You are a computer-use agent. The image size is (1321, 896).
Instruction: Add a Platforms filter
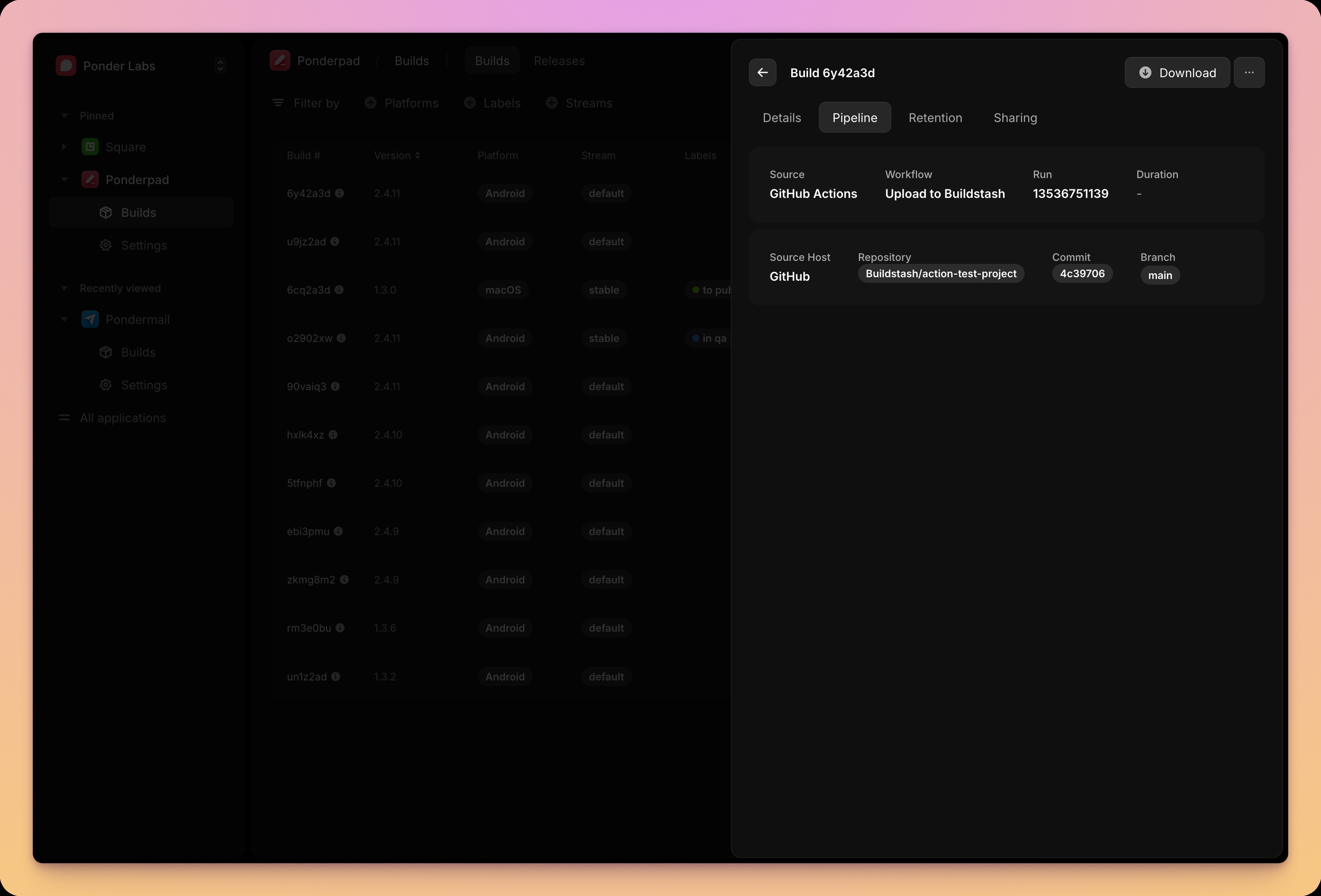(x=402, y=103)
